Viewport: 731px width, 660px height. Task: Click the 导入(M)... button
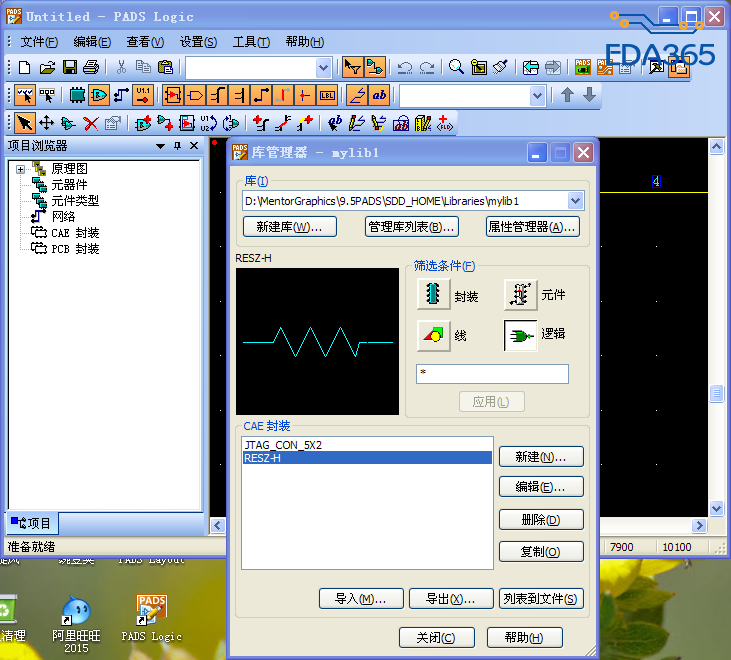coord(361,598)
